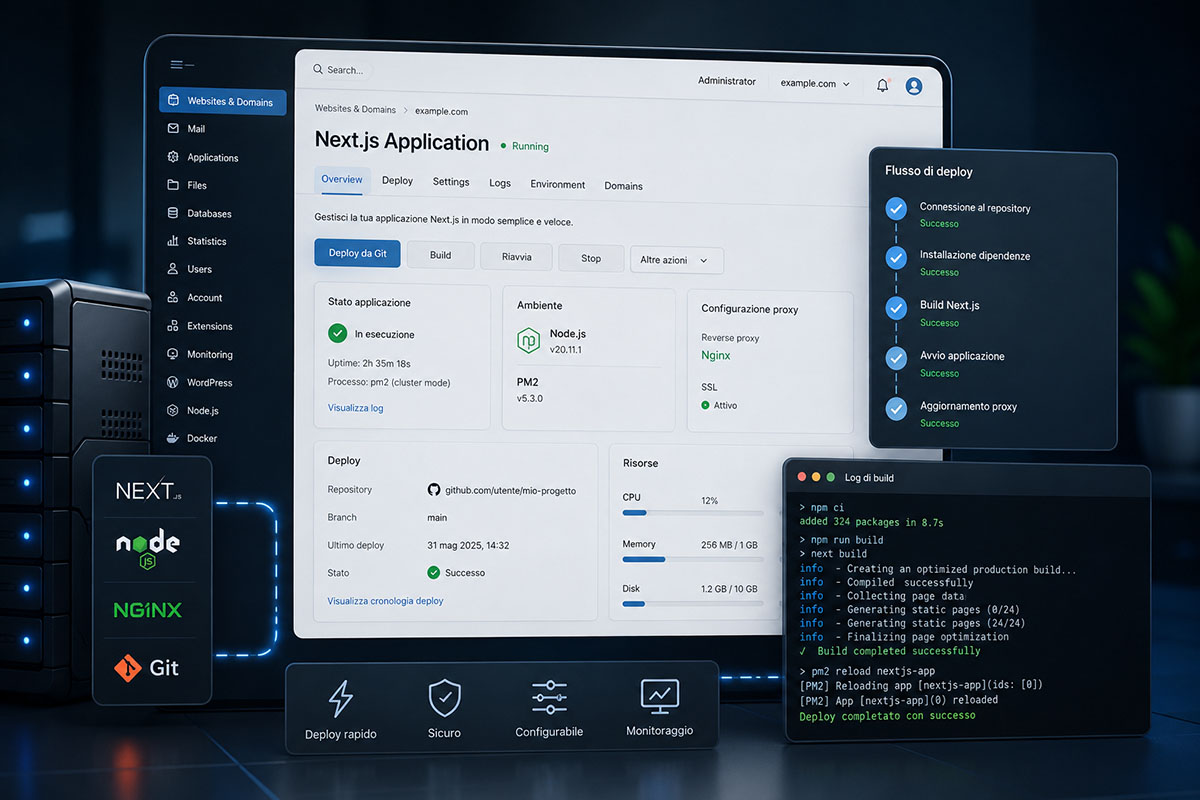Click the Build Next.js step checkmark
The image size is (1200, 800).
(896, 307)
